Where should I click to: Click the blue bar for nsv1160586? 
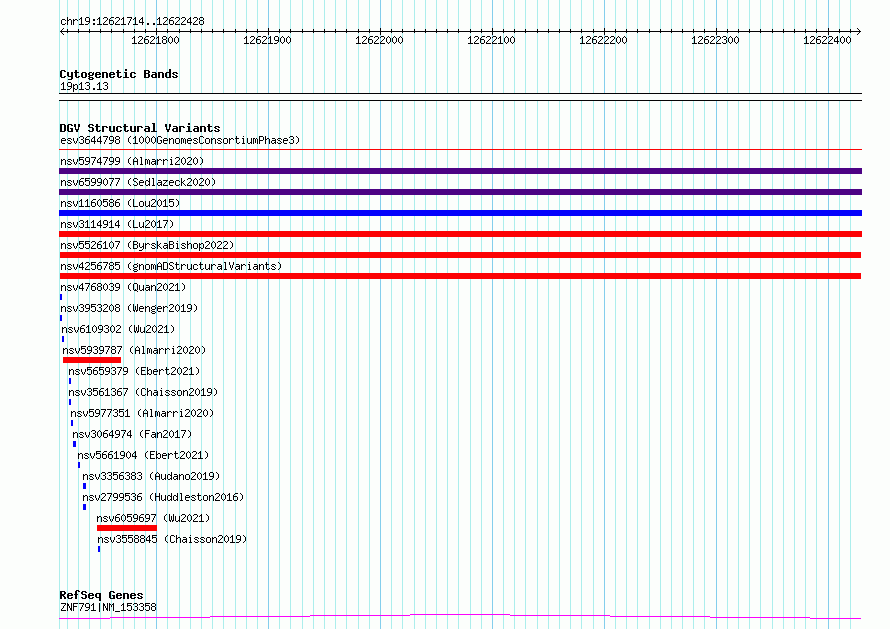[460, 213]
